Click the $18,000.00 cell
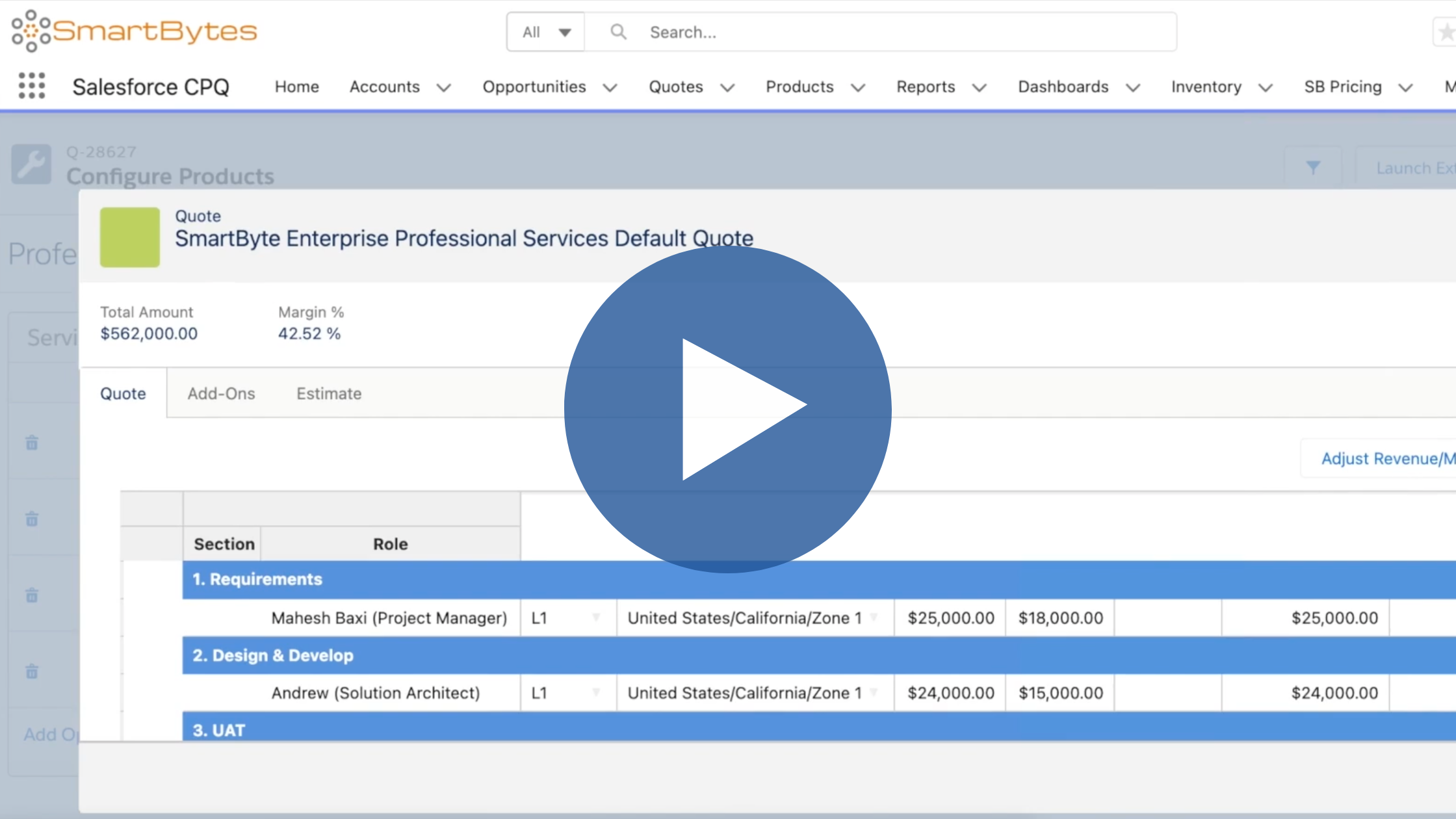The height and width of the screenshot is (819, 1456). click(1060, 617)
